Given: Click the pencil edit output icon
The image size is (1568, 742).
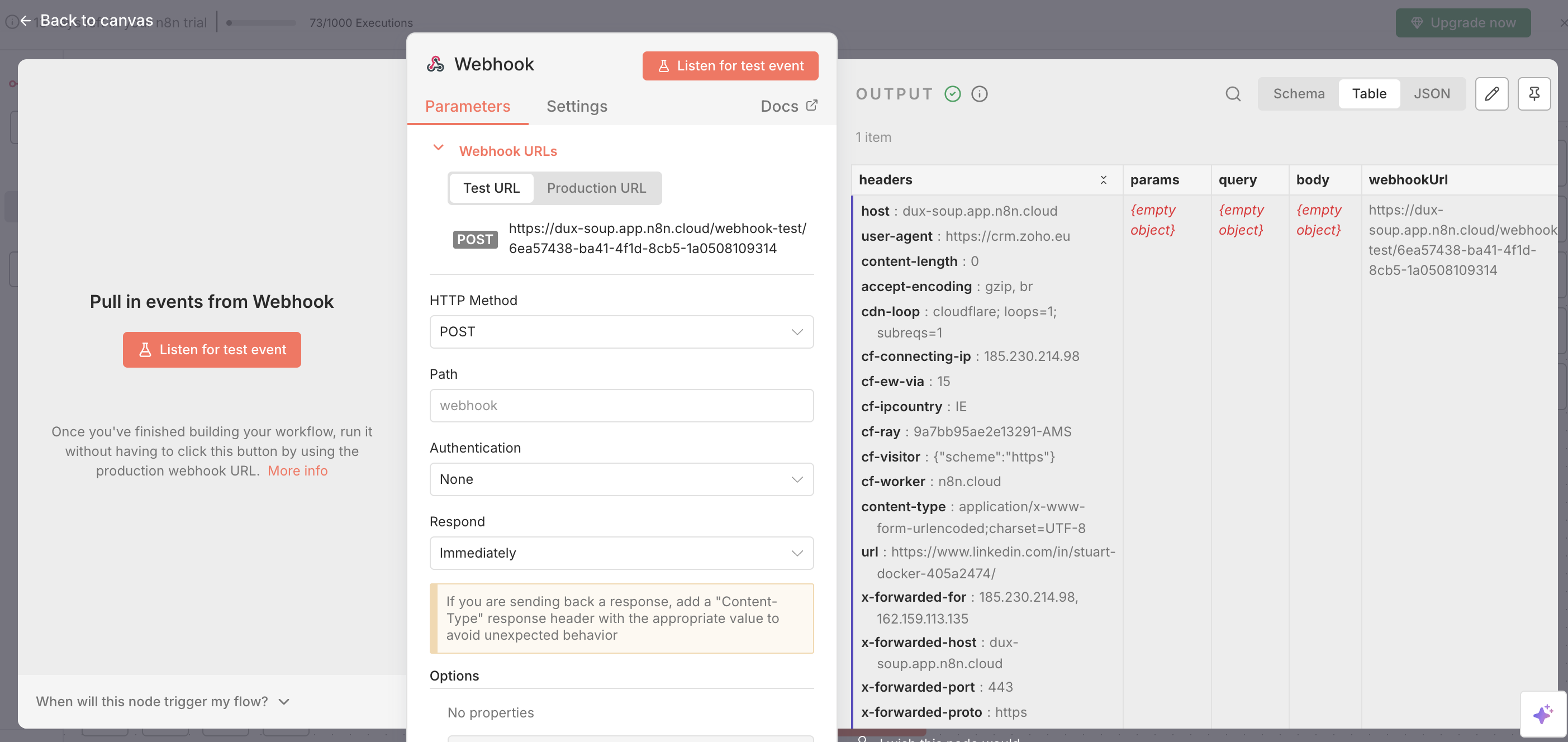Looking at the screenshot, I should coord(1491,94).
